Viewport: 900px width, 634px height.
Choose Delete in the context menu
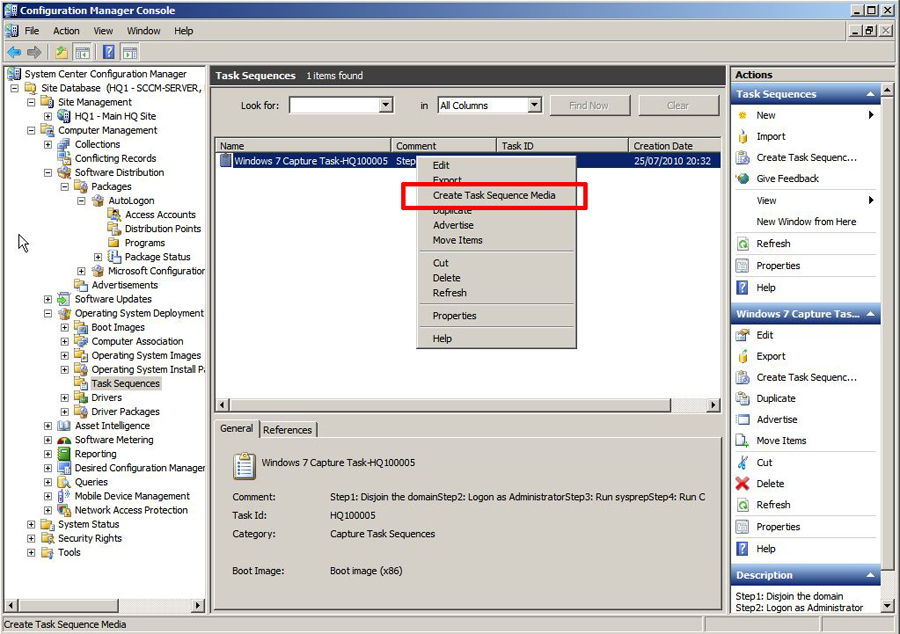[447, 278]
